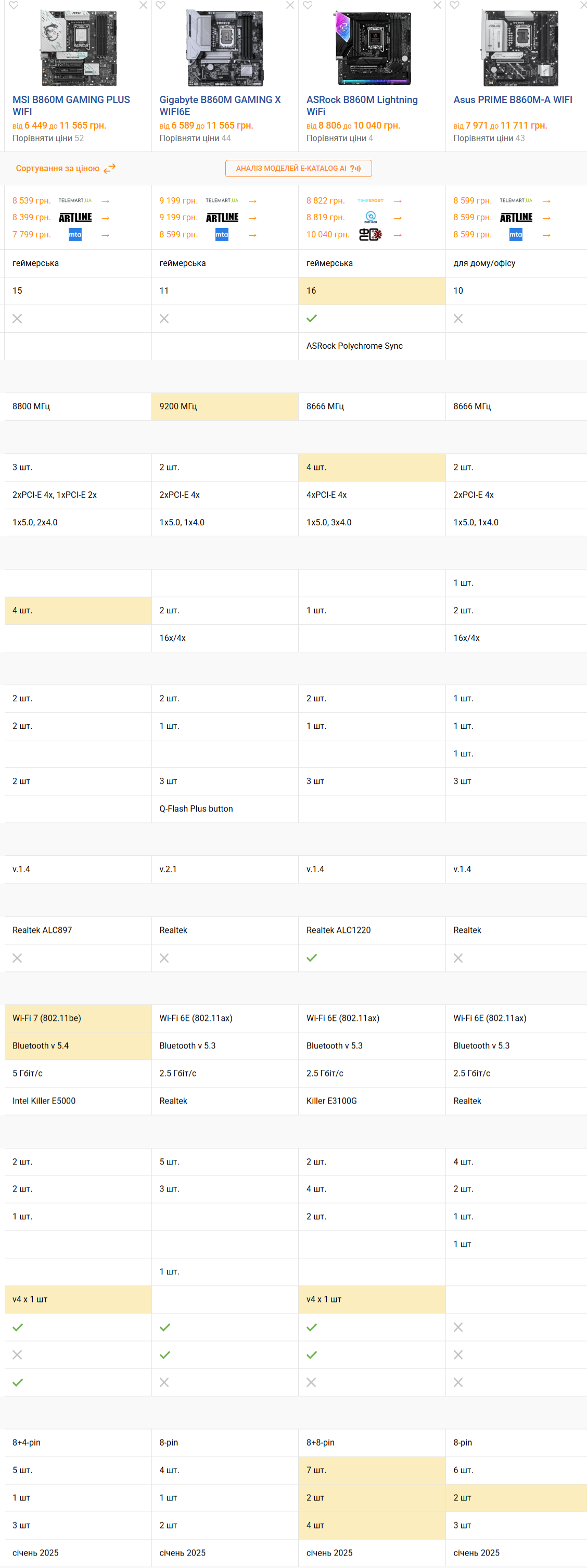Click the heart icon above ASRock B860M Lightning WiFi
The height and width of the screenshot is (1568, 587).
click(308, 6)
